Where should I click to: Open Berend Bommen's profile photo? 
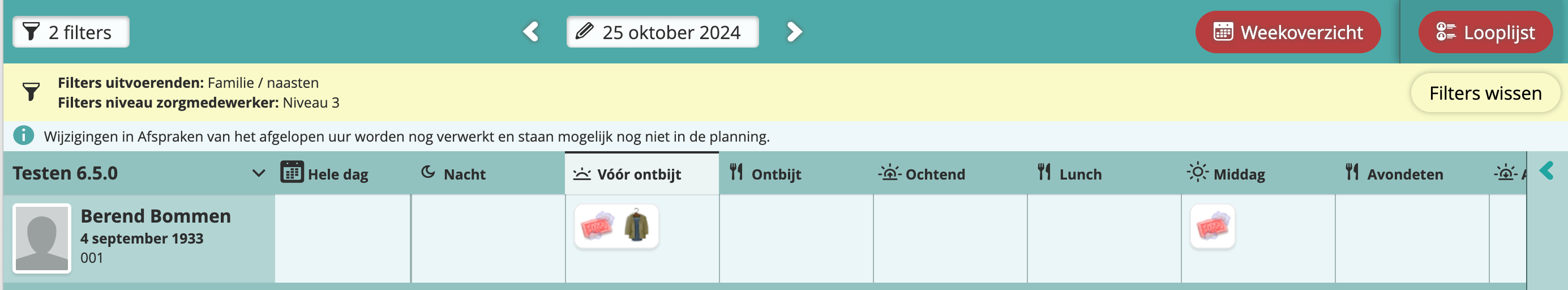(42, 238)
